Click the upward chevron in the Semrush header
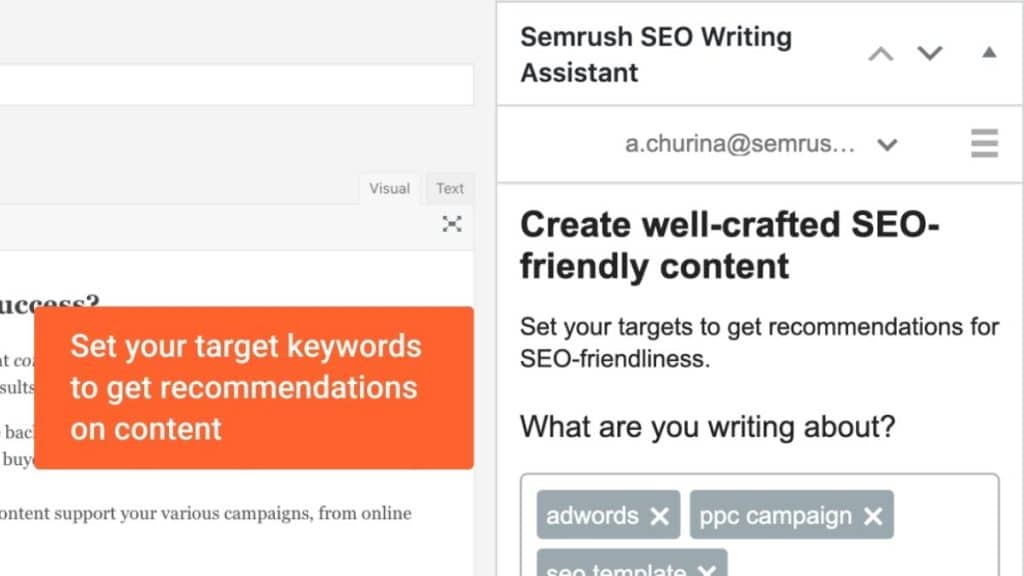This screenshot has height=576, width=1024. click(880, 54)
